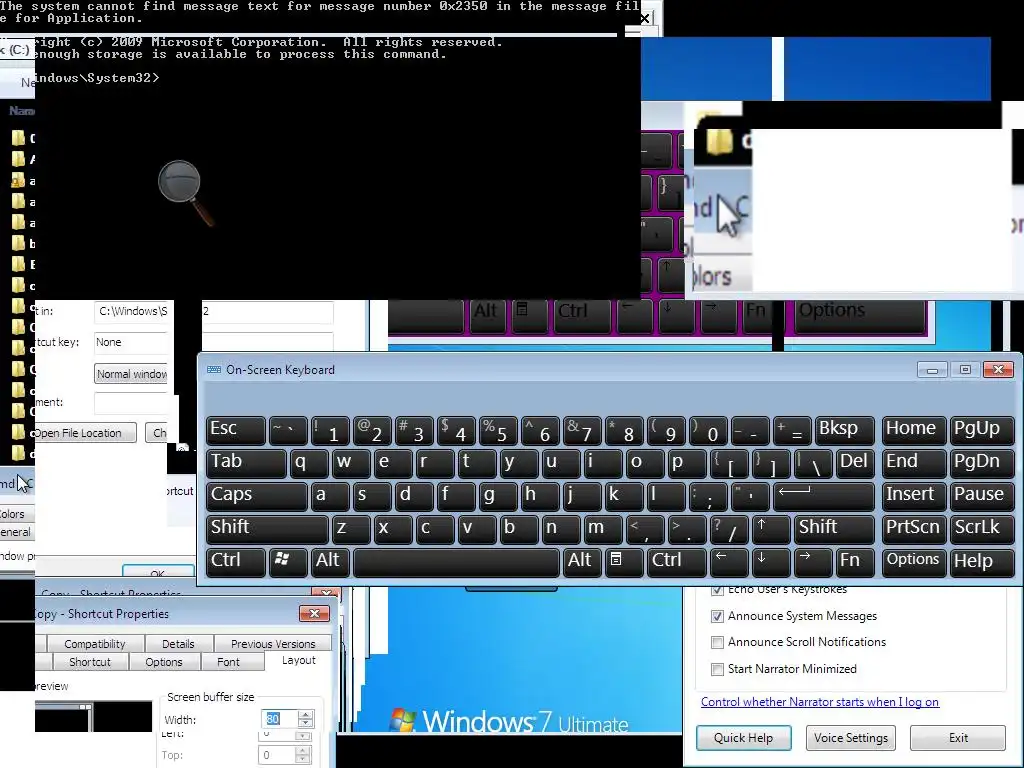Switch to the Compatibility tab in Shortcut Properties
This screenshot has width=1024, height=768.
click(x=95, y=644)
